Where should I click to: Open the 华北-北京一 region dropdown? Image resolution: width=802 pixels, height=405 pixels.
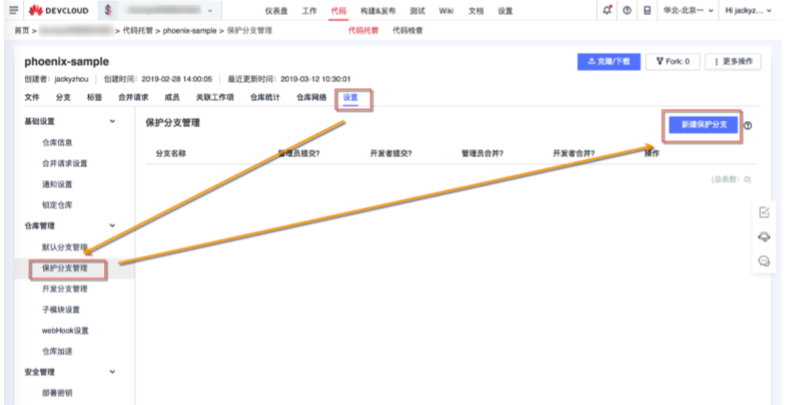(688, 11)
